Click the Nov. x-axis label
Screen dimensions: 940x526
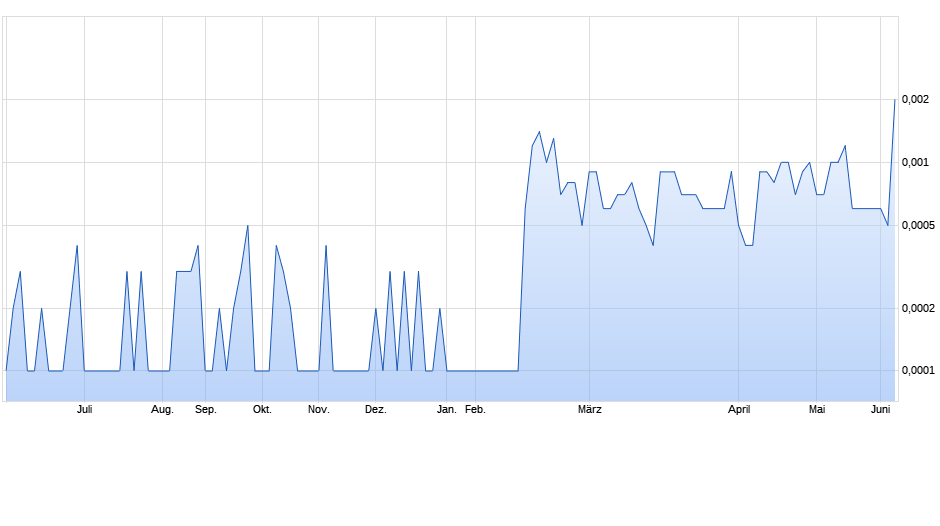318,410
